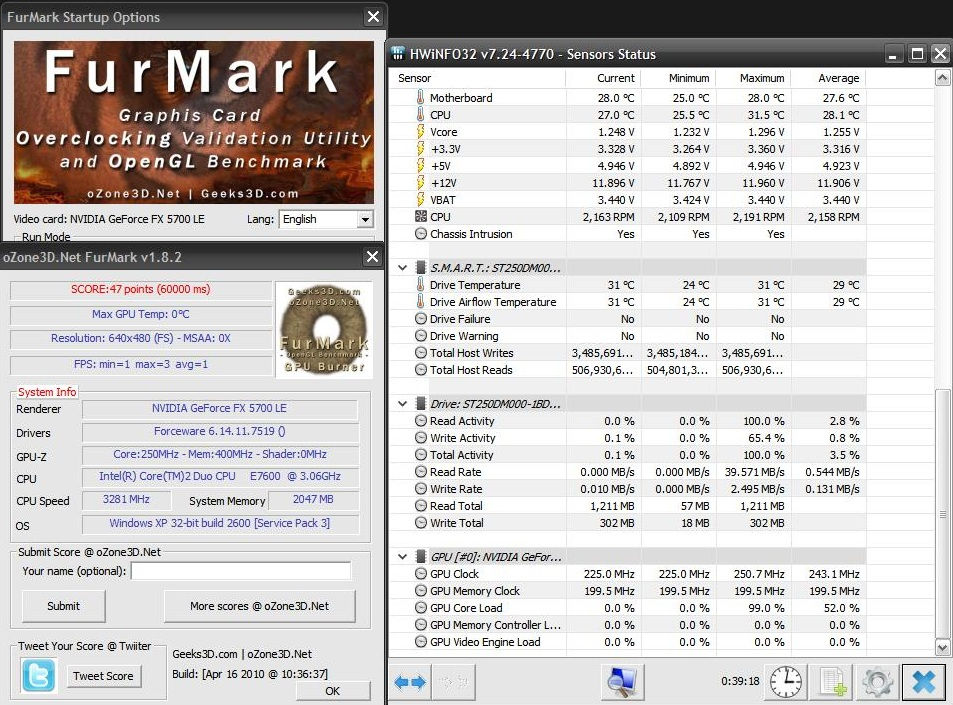953x705 pixels.
Task: Click the HWiNFO vertical scrollbar thumb
Action: pyautogui.click(x=942, y=513)
